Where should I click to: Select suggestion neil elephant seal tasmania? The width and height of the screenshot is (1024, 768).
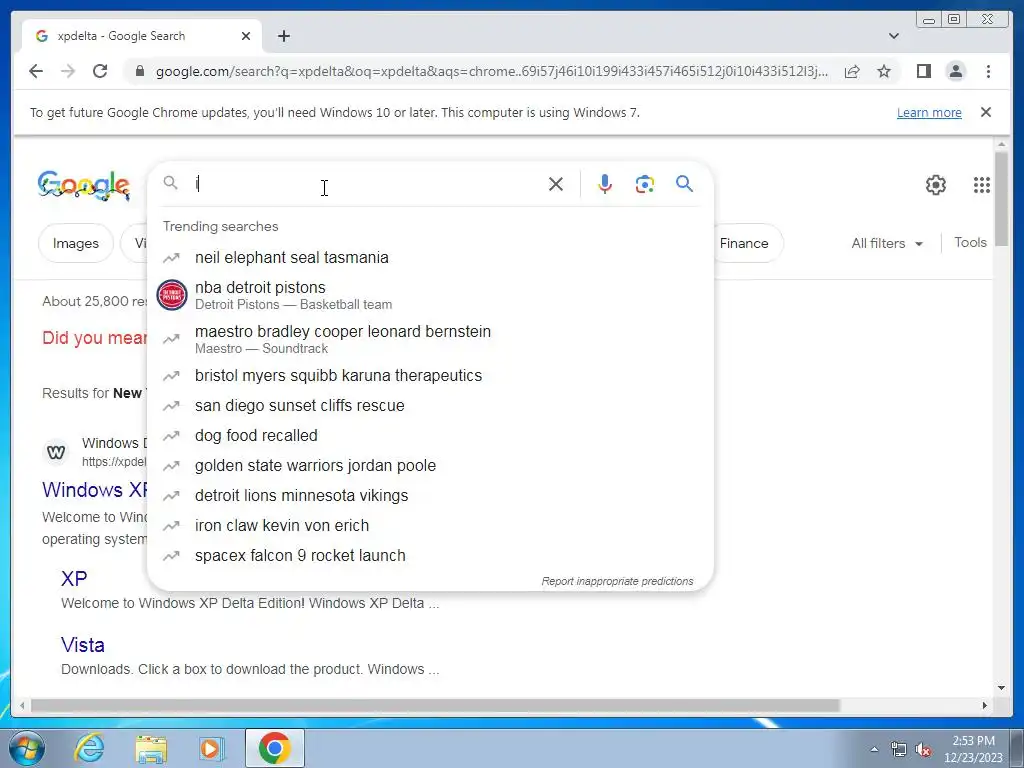(430, 257)
